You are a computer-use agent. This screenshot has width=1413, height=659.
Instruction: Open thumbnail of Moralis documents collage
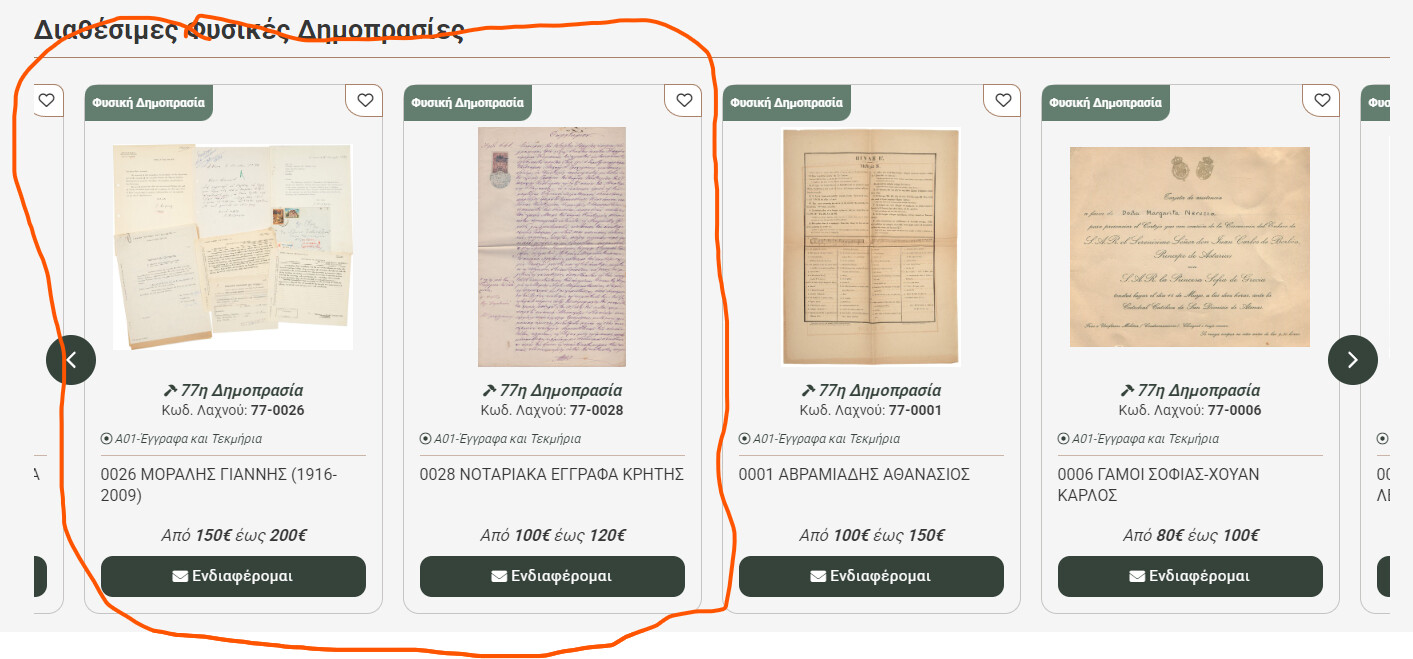coord(233,246)
